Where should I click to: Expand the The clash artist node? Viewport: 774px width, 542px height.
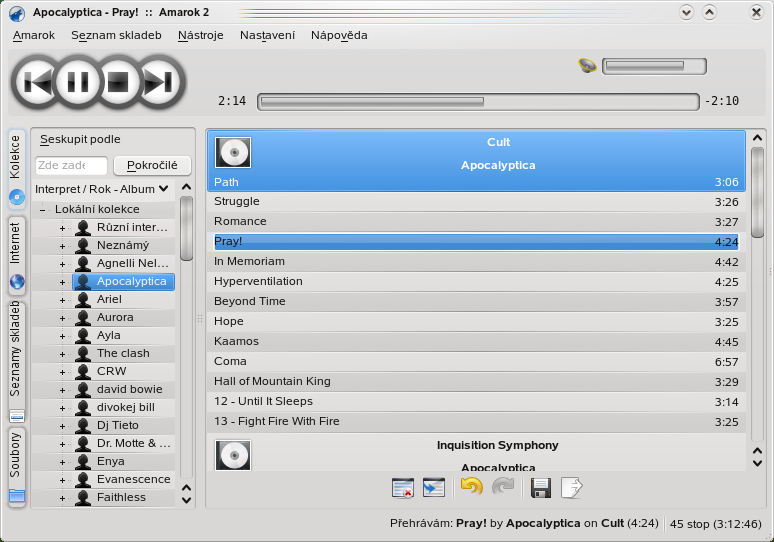[62, 354]
